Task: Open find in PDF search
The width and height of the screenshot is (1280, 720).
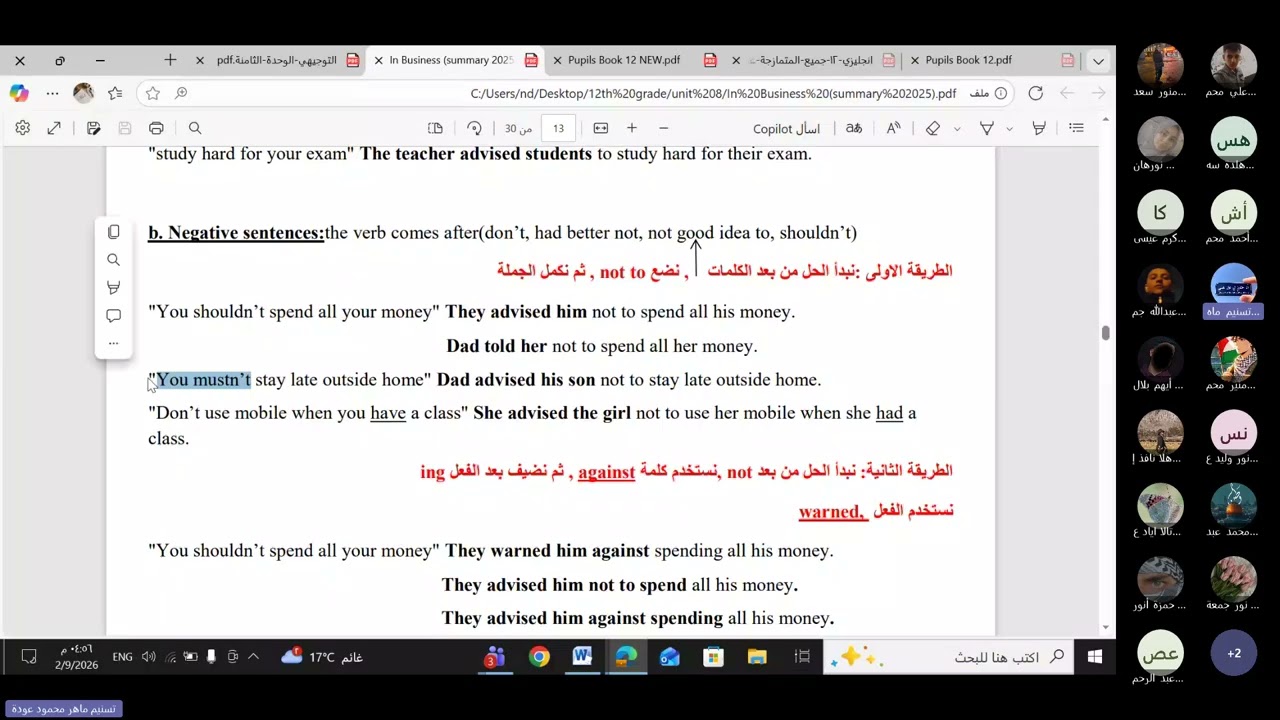Action: [x=195, y=128]
